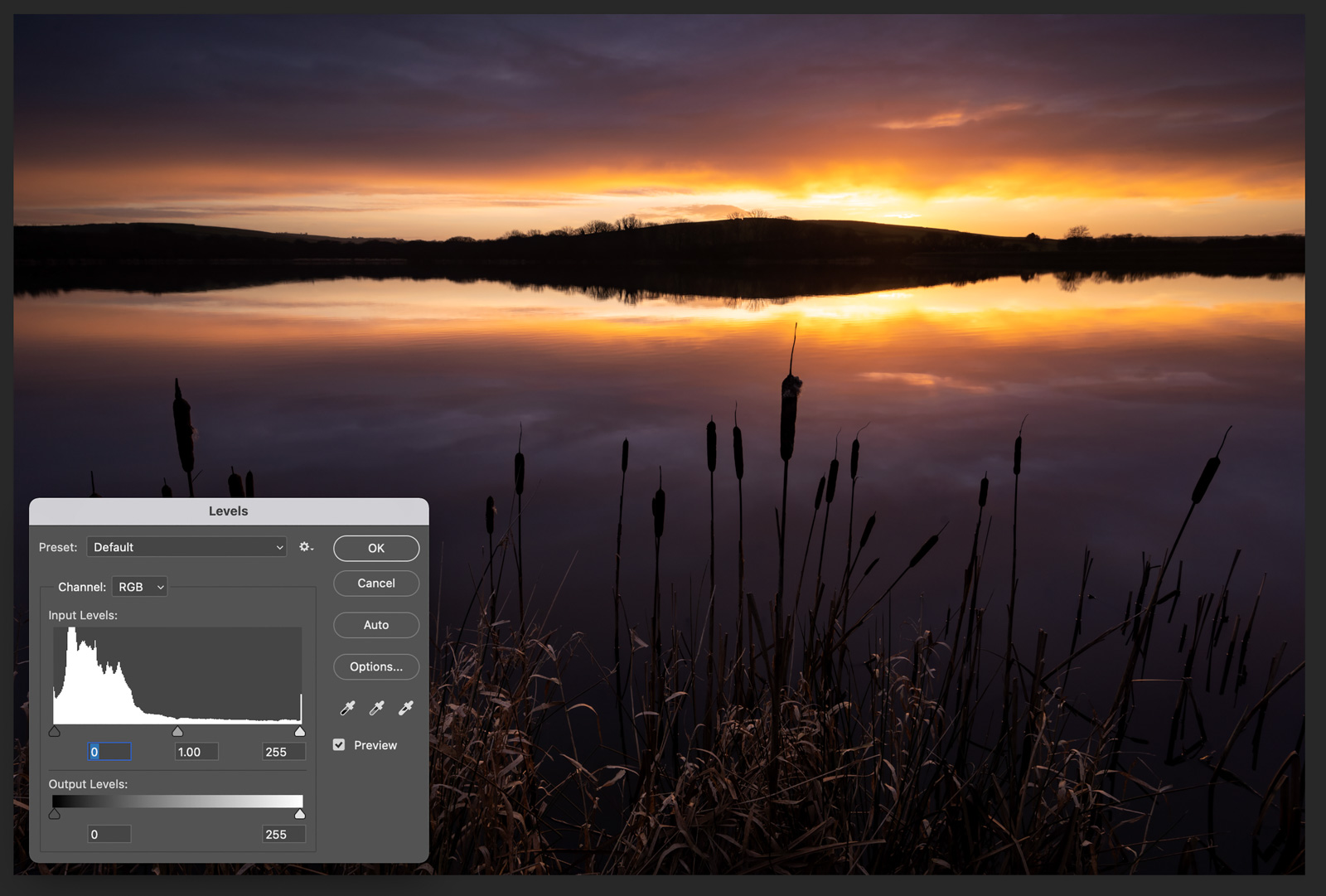
Task: Click the black input level slider triangle
Action: point(55,731)
